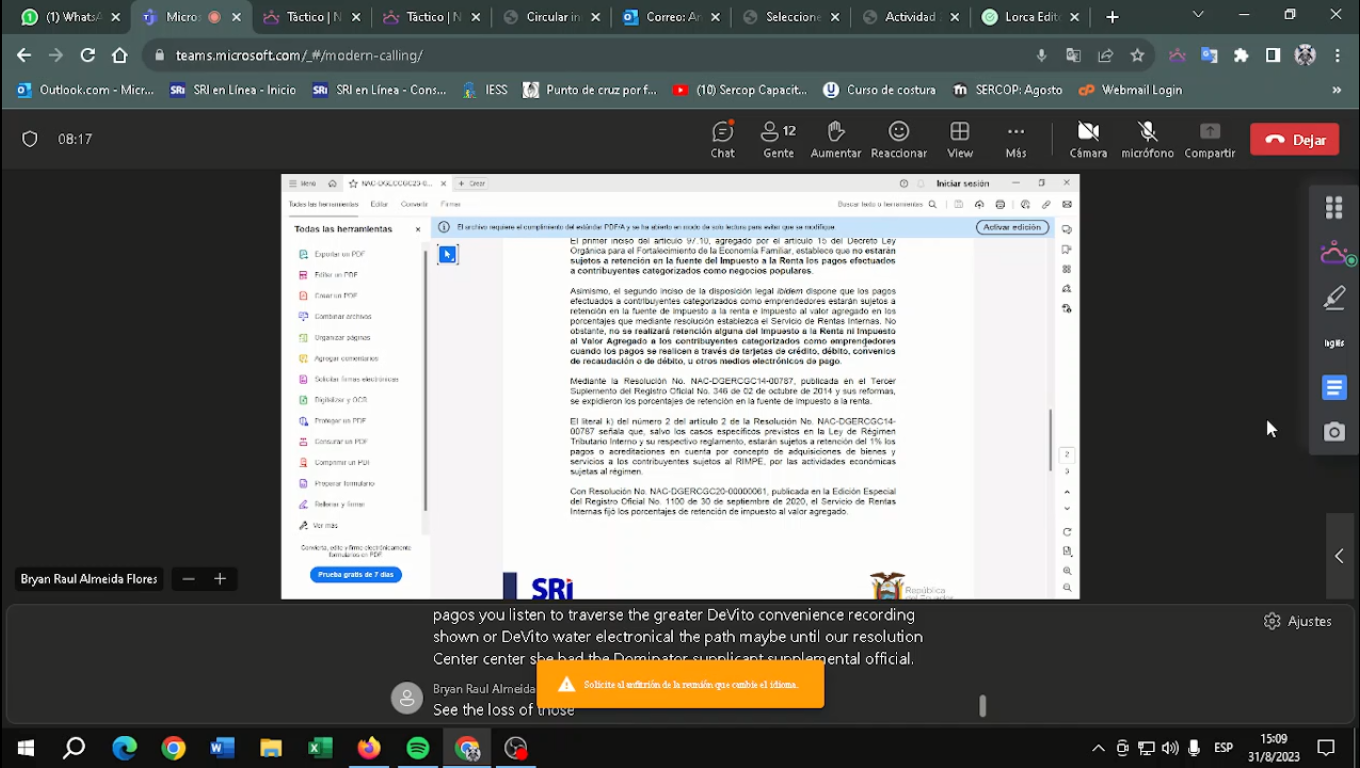The height and width of the screenshot is (768, 1360).
Task: Leave the call with Dejar button
Action: [1294, 140]
